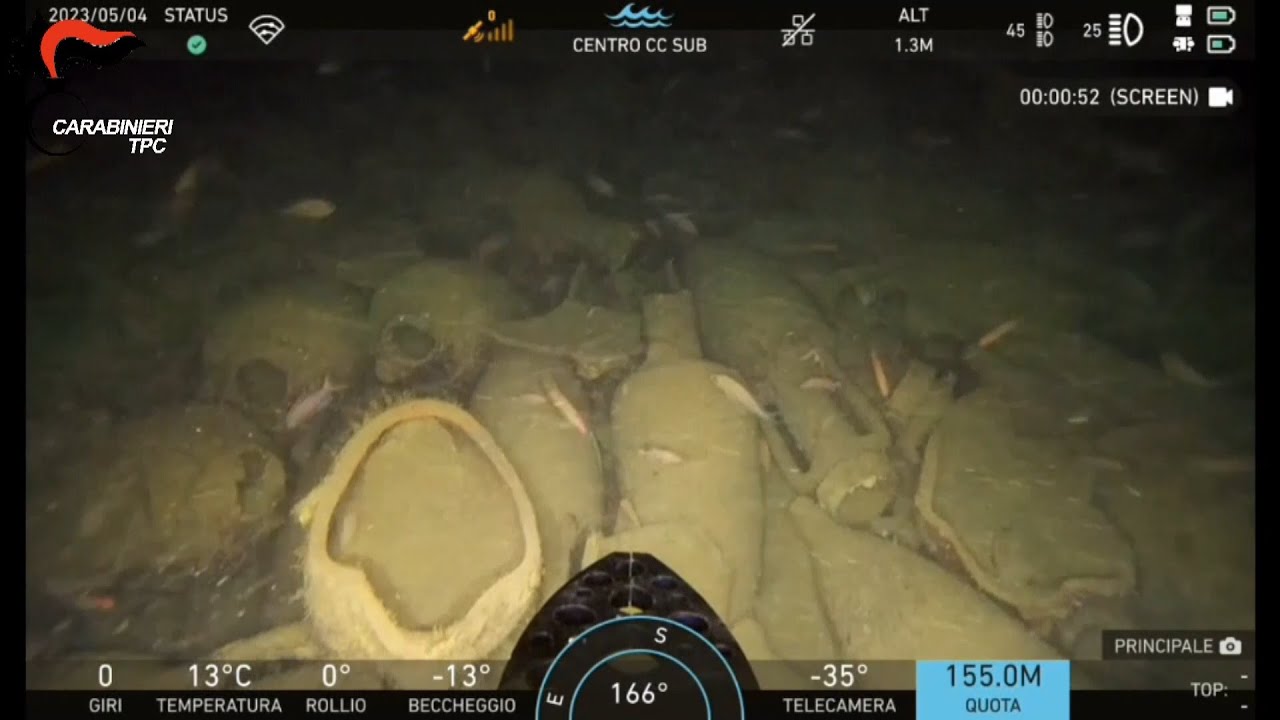This screenshot has width=1280, height=720.
Task: Click the satellite GPS signal icon
Action: [488, 28]
